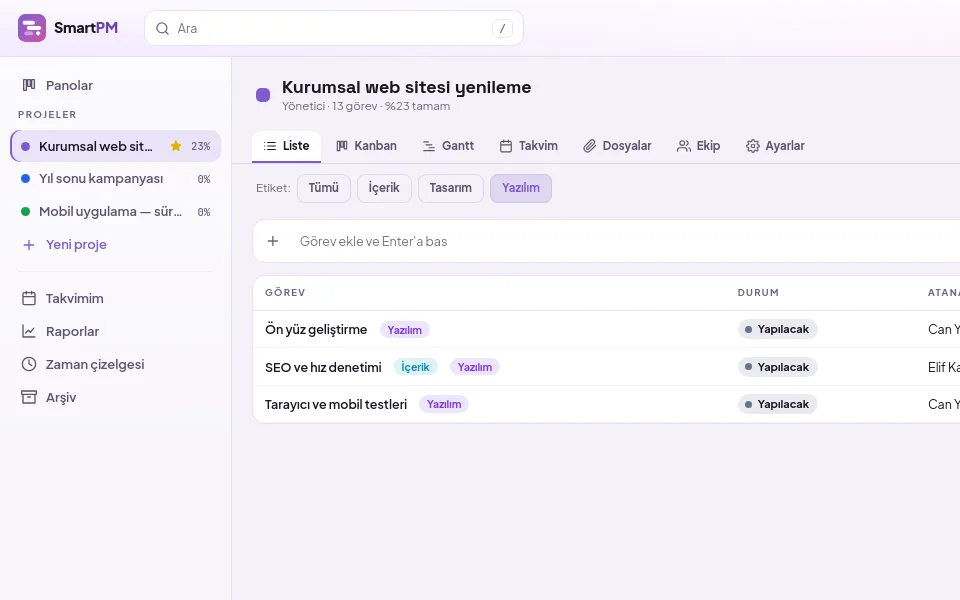Open Raporlar page
The image size is (960, 600).
click(115, 331)
